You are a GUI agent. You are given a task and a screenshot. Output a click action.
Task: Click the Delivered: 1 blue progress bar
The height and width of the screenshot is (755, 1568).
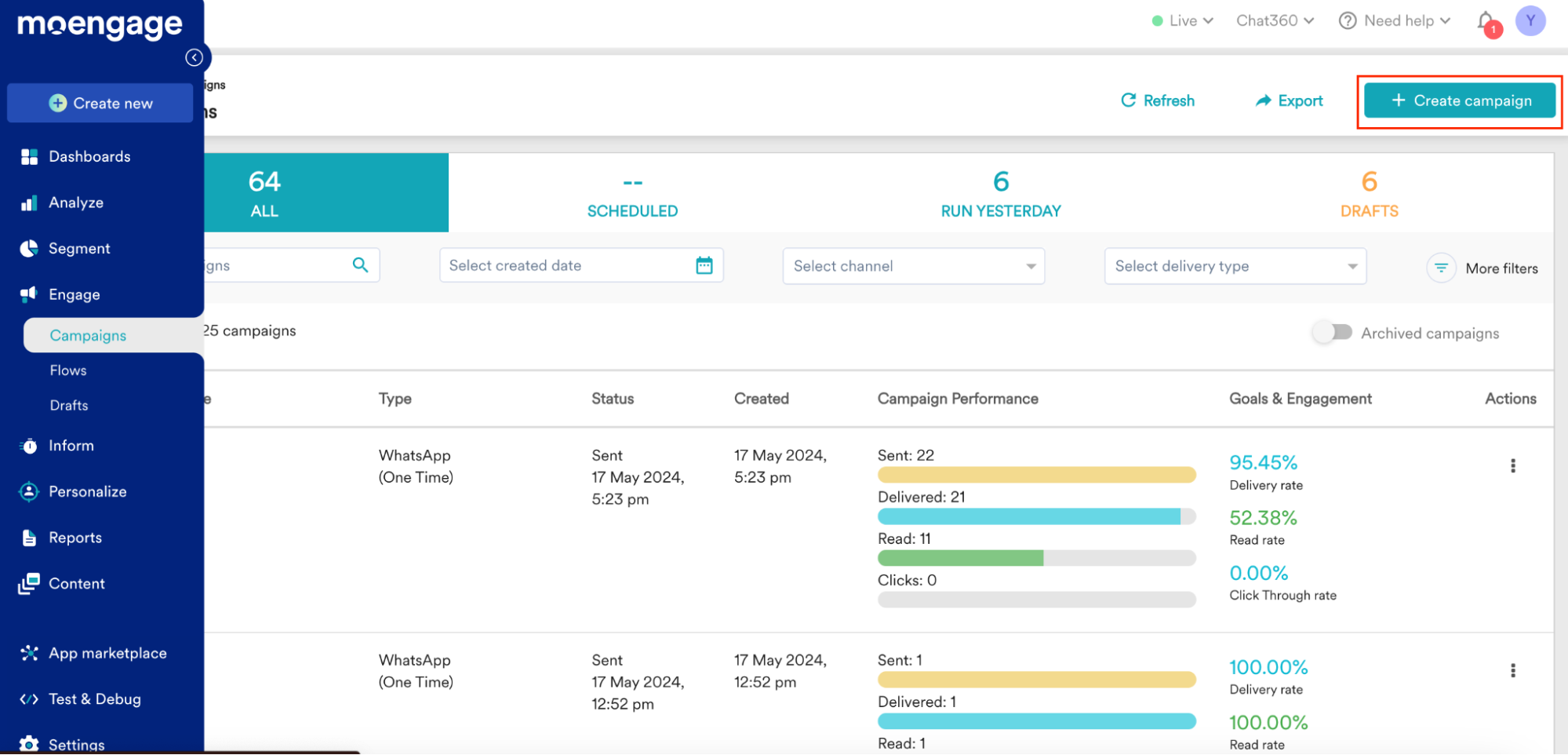click(x=1036, y=721)
